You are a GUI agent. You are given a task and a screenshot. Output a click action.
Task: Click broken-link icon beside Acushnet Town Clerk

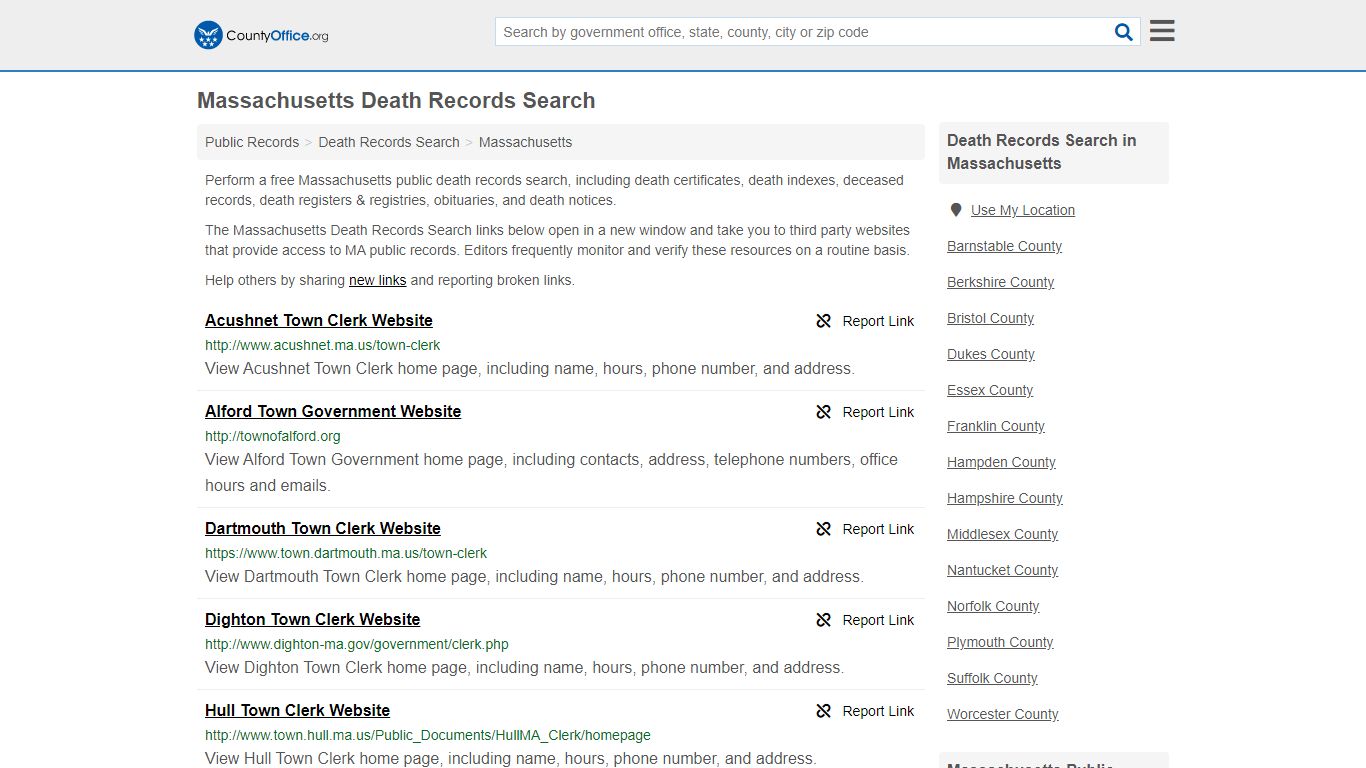pyautogui.click(x=824, y=321)
